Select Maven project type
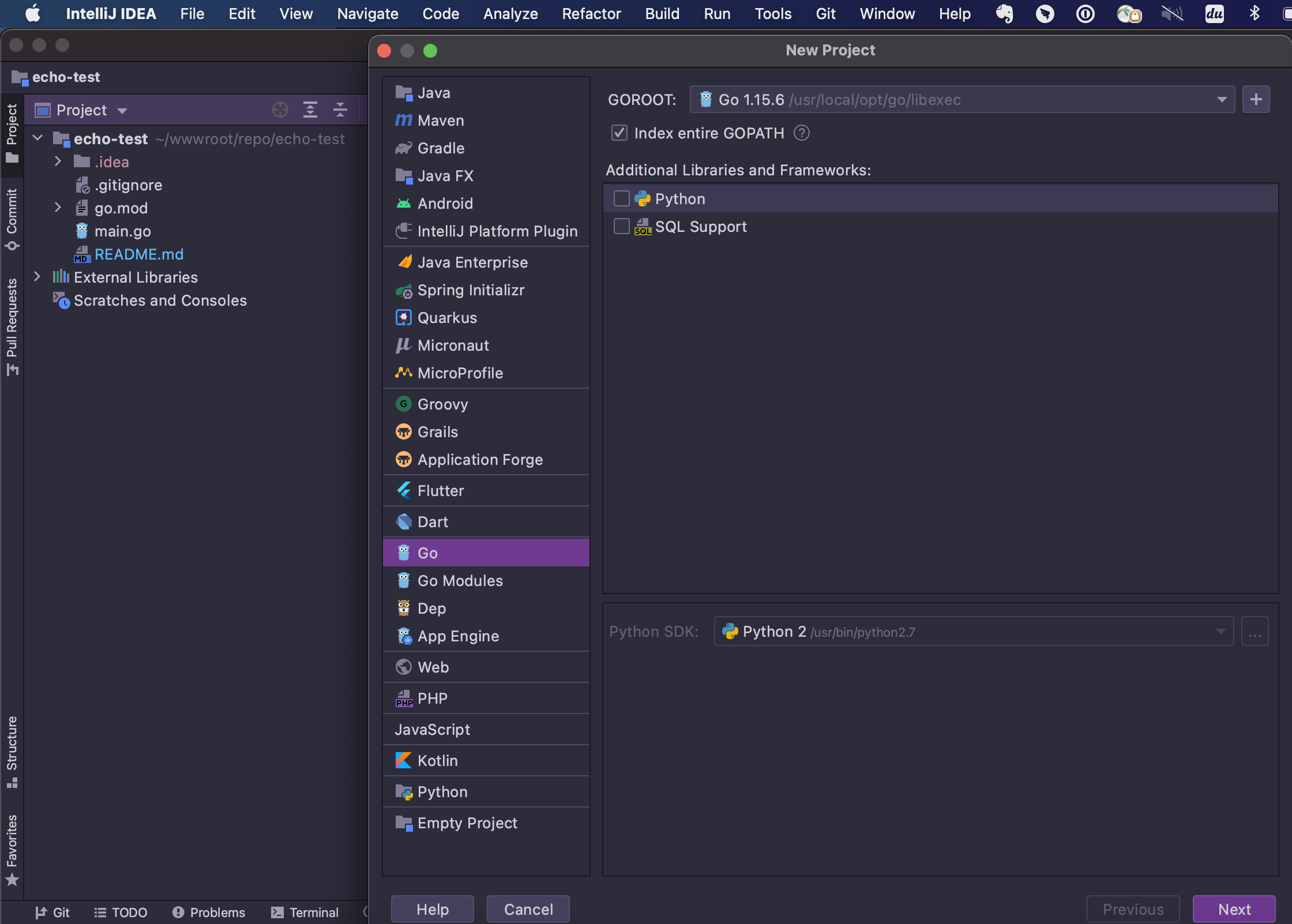This screenshot has height=924, width=1292. [x=486, y=121]
